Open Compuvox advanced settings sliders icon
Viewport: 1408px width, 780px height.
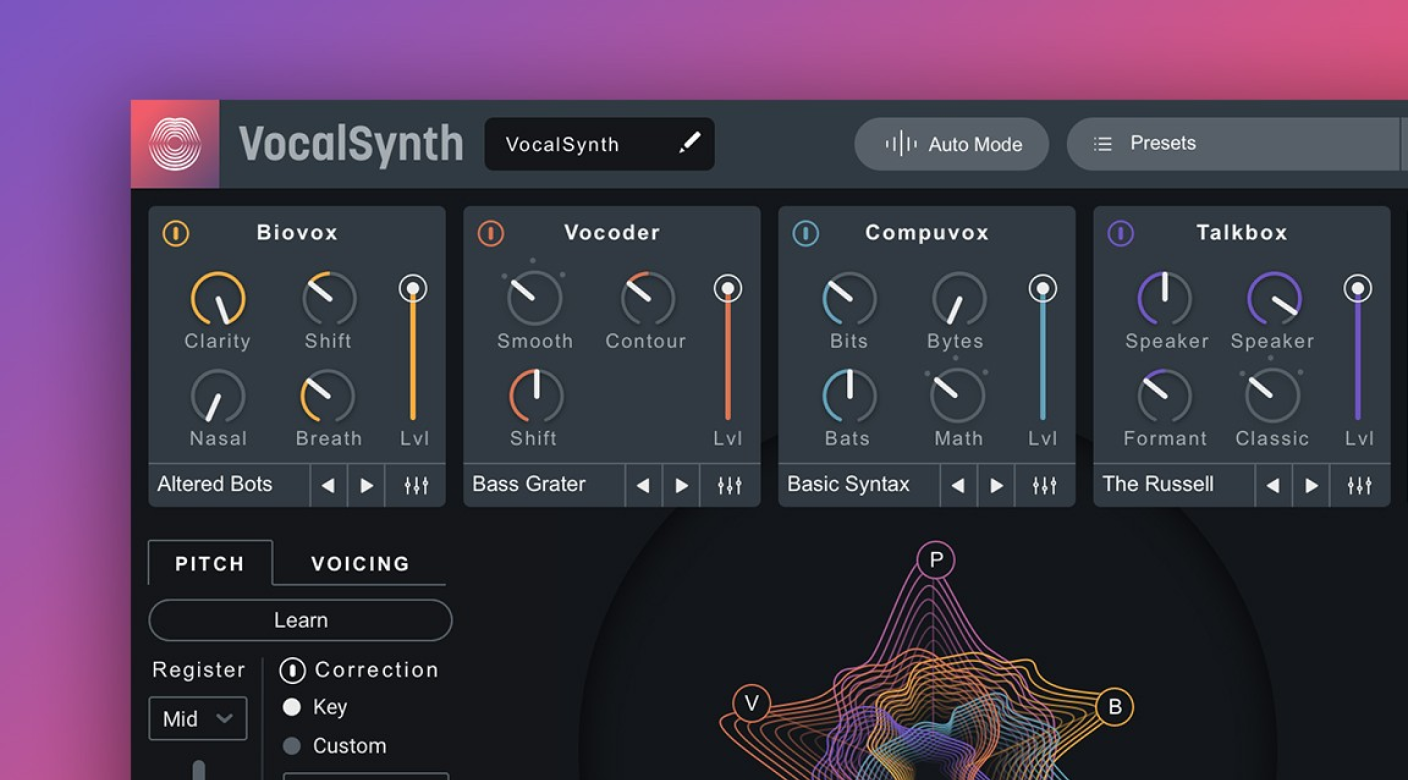click(x=1045, y=486)
